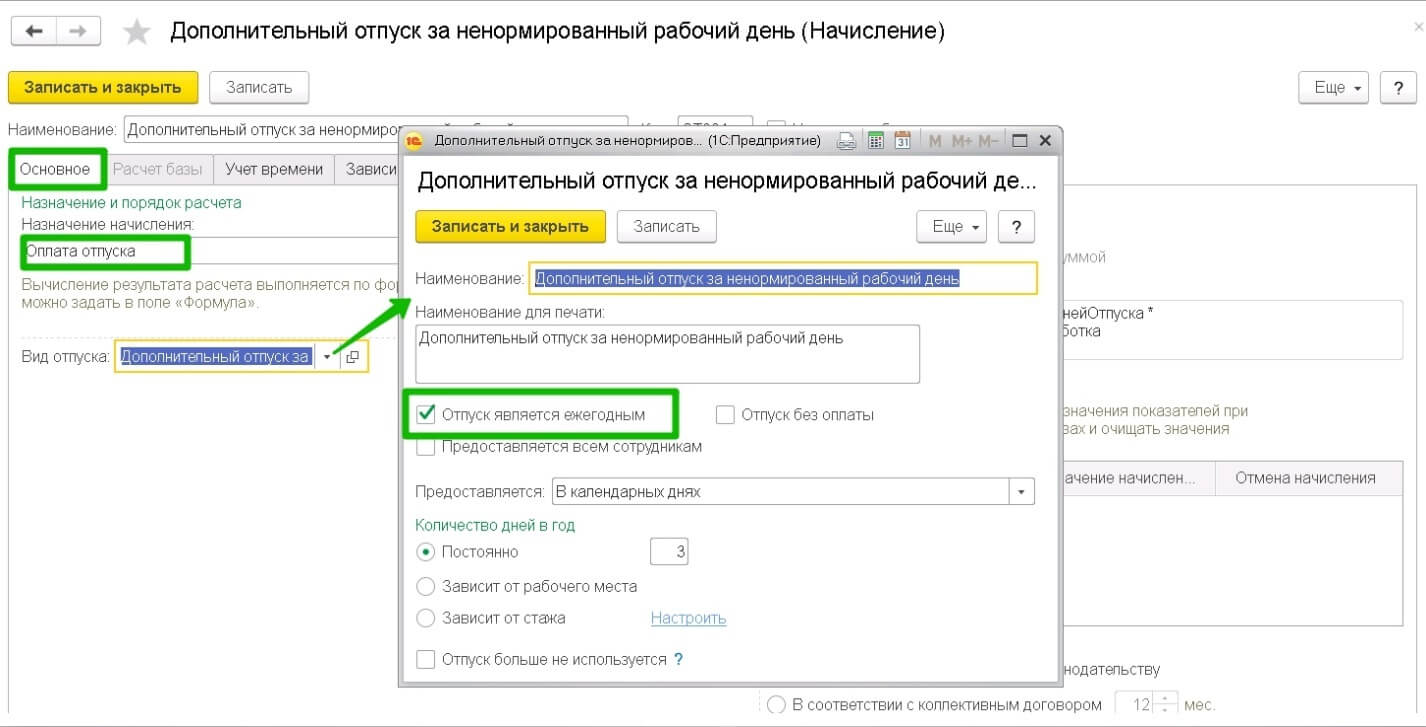Switch to the Основное tab

coord(56,169)
